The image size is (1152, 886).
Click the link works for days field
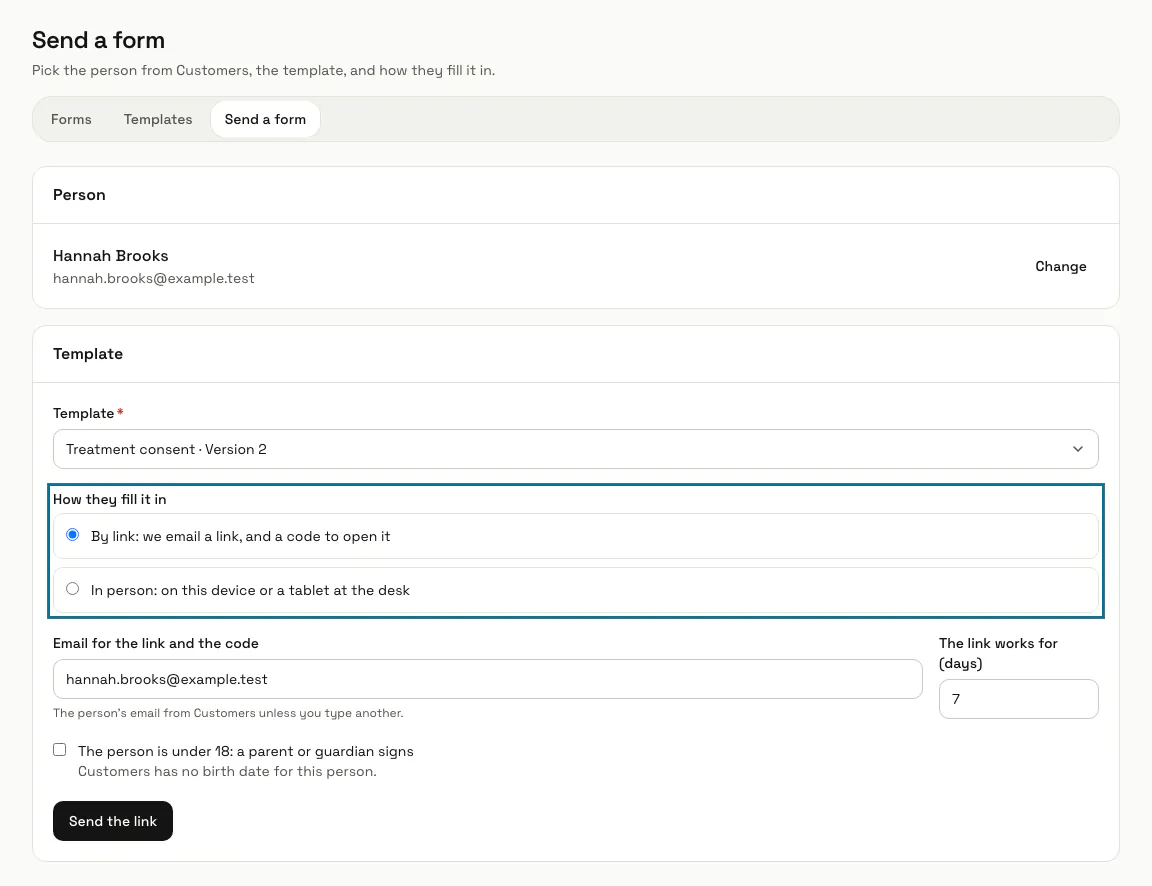[1018, 699]
